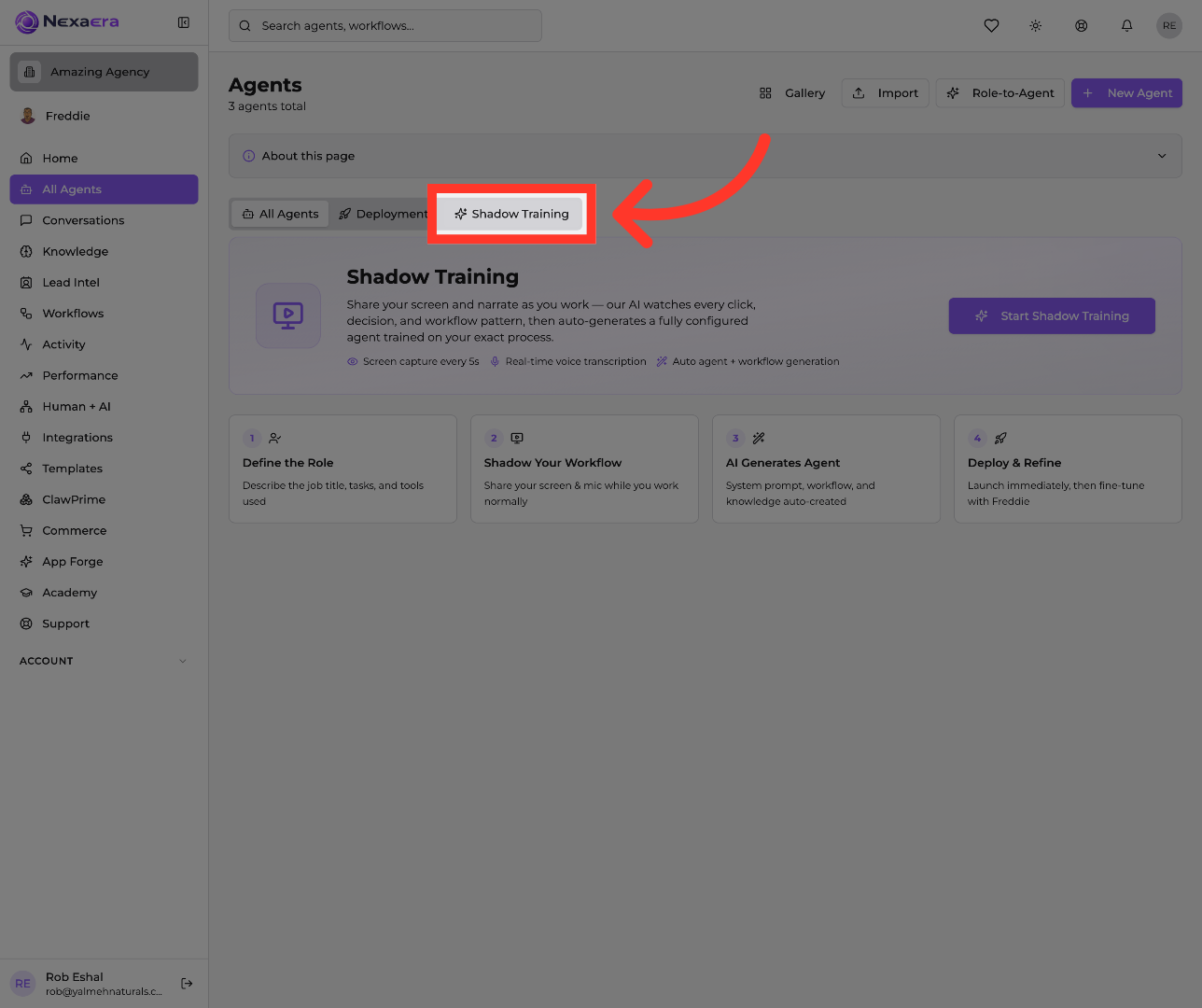Open the help lifebuoy icon
The height and width of the screenshot is (1008, 1202).
(x=1081, y=26)
